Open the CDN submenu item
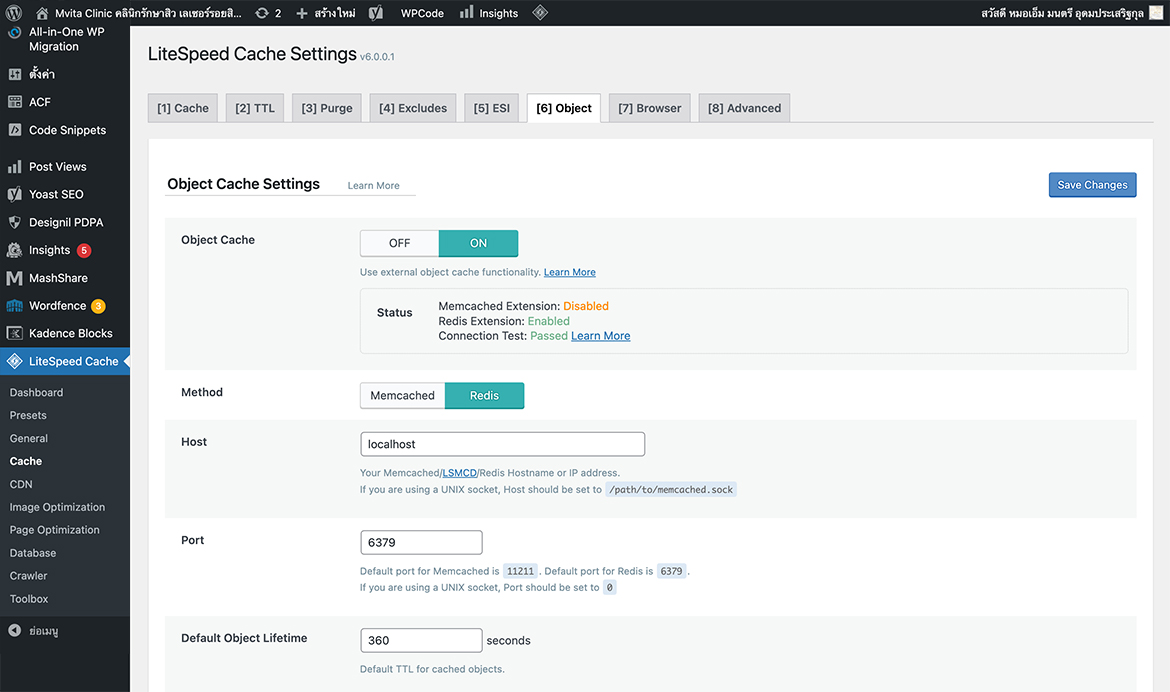 21,484
